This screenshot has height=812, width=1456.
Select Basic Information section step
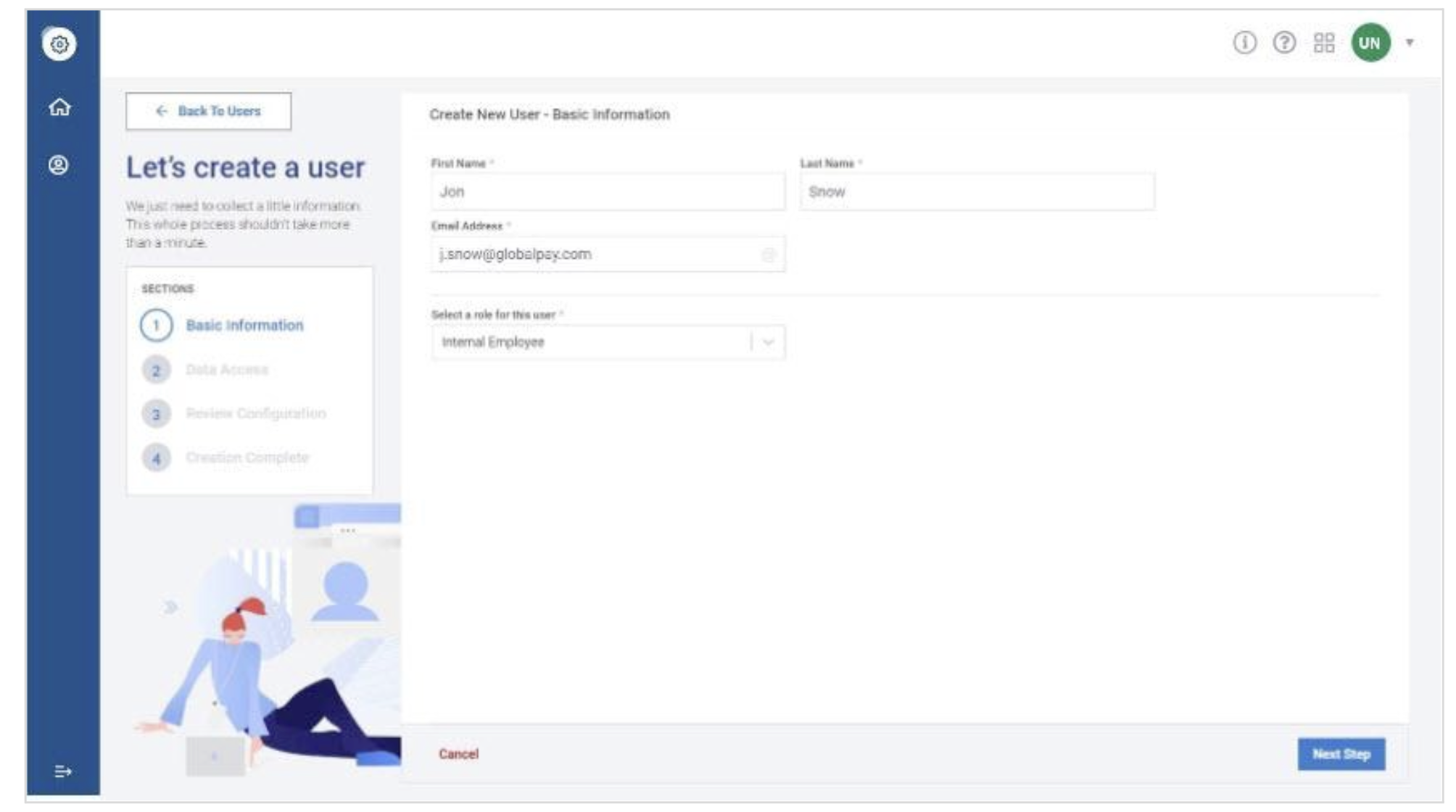(x=244, y=326)
